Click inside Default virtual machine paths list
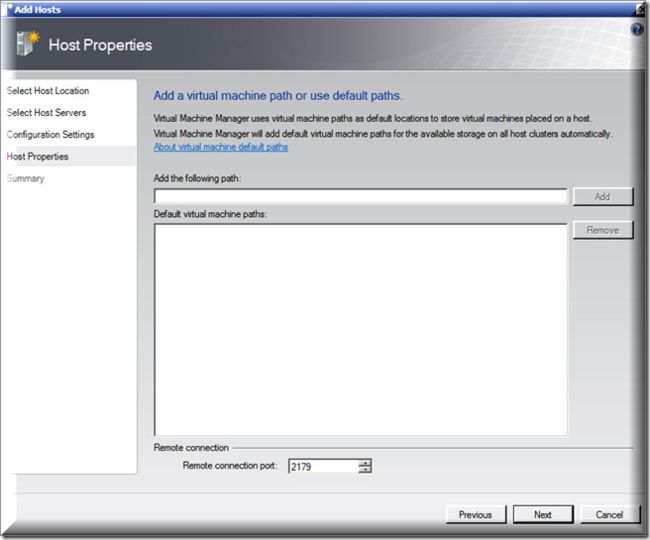This screenshot has width=650, height=540. 360,329
